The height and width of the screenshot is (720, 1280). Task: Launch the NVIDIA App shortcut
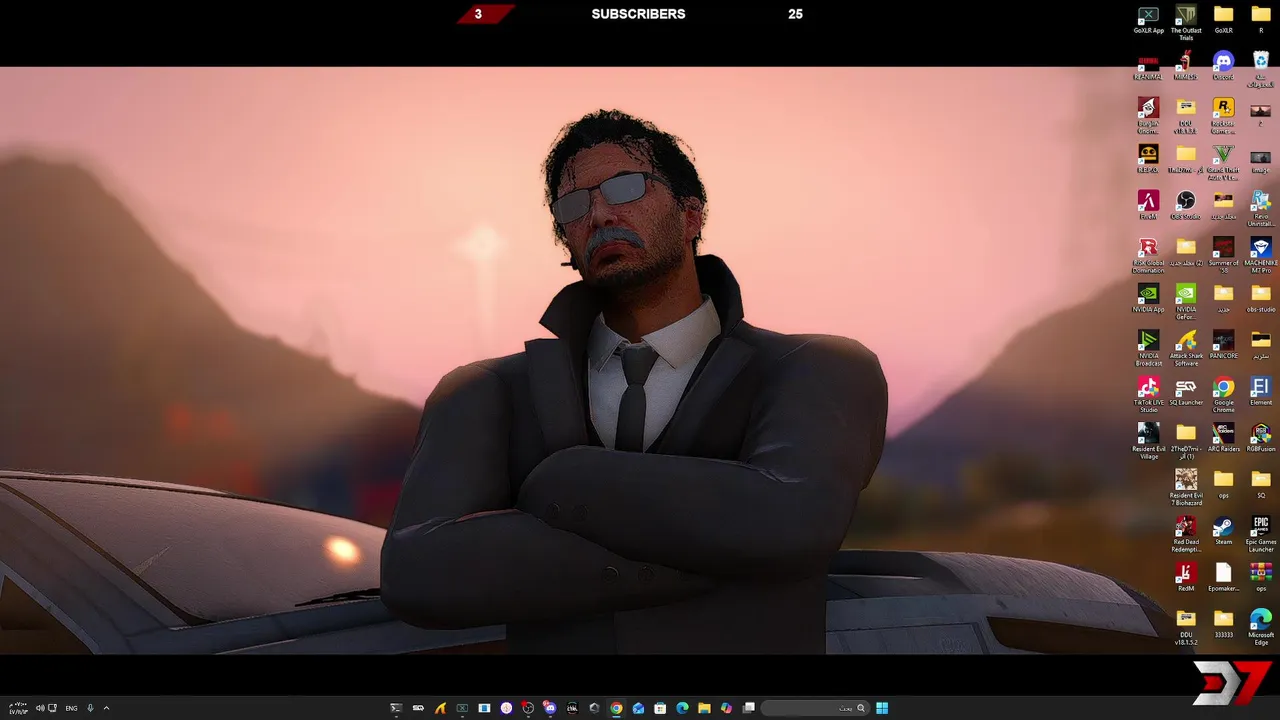[1148, 299]
